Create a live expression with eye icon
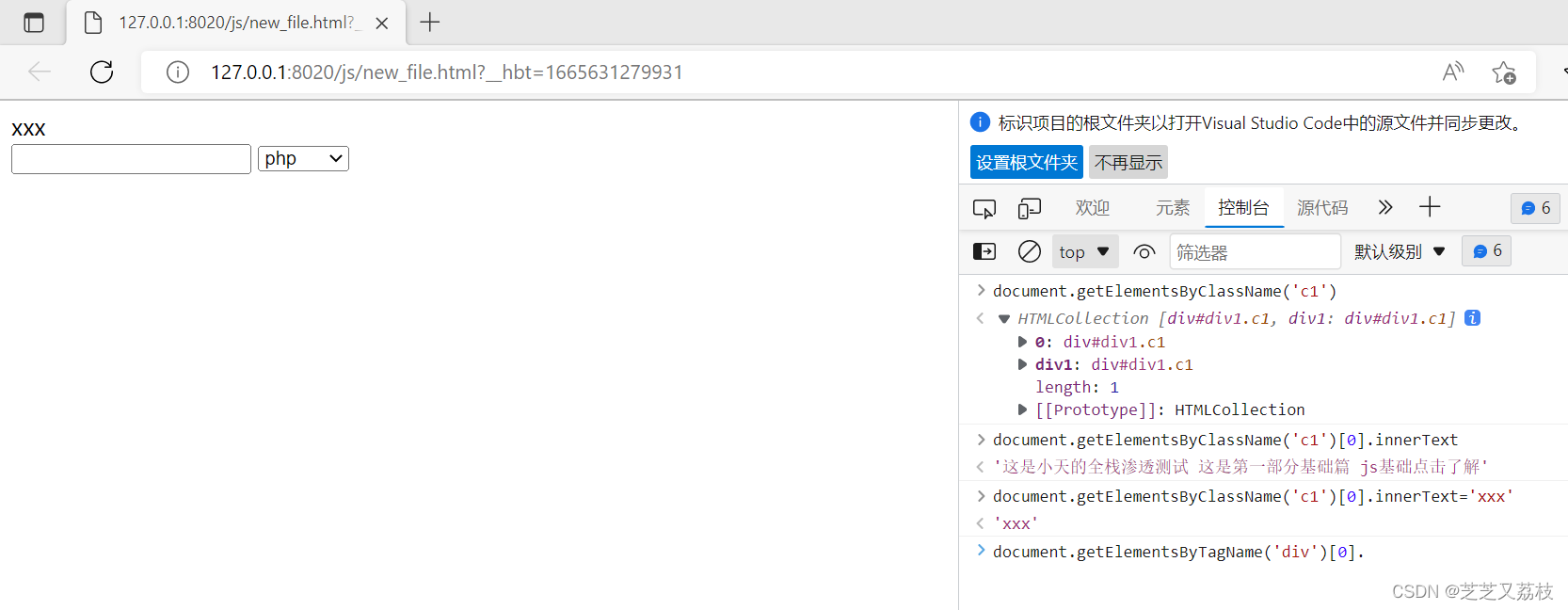Image resolution: width=1568 pixels, height=610 pixels. point(1144,251)
